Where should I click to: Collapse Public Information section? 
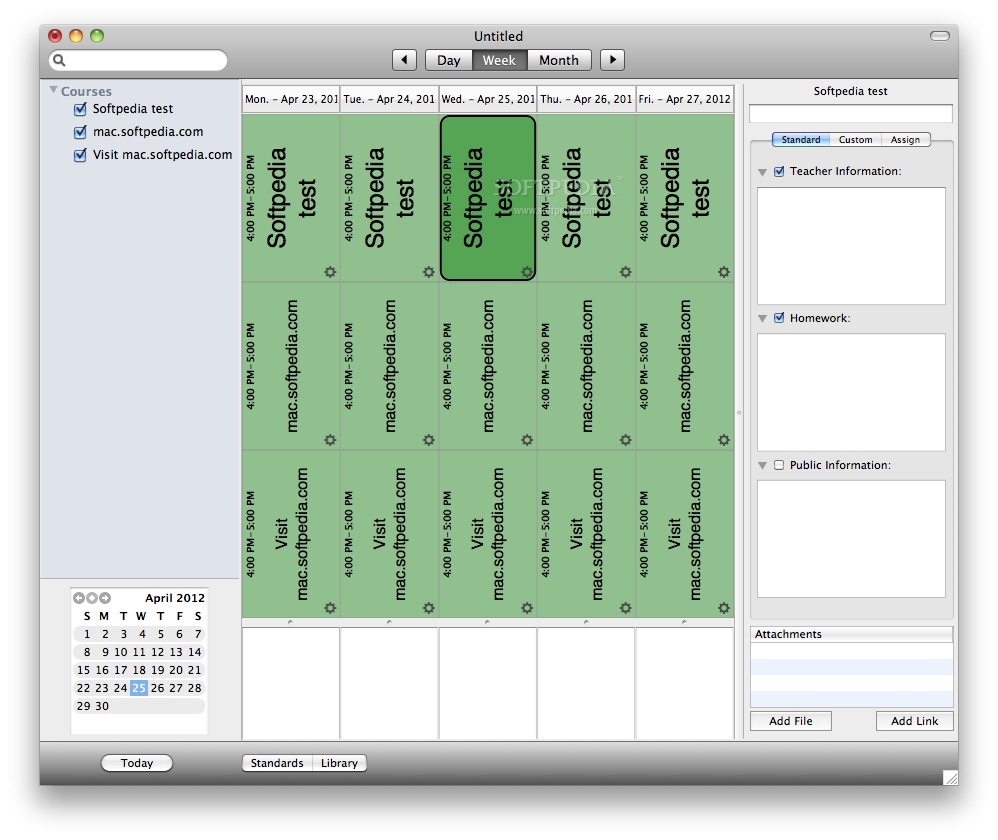click(x=763, y=466)
